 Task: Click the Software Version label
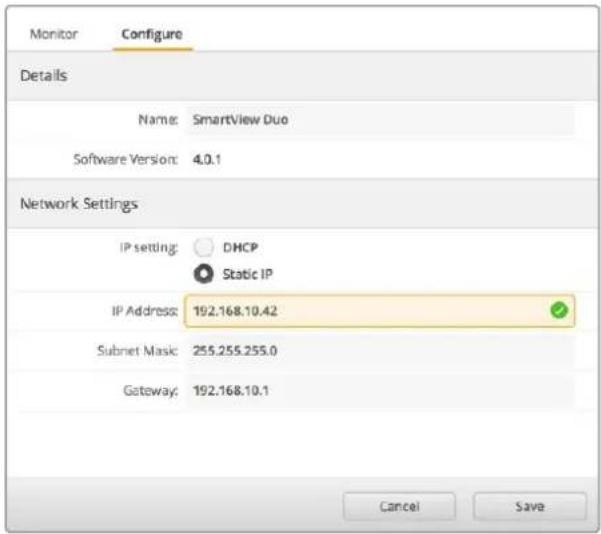click(126, 159)
